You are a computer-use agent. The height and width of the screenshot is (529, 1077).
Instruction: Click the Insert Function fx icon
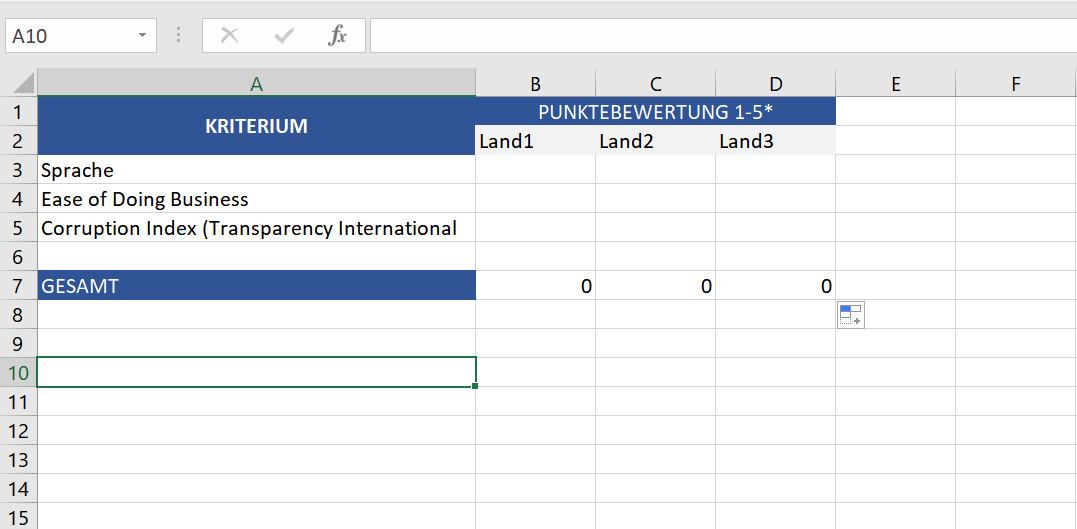coord(338,36)
